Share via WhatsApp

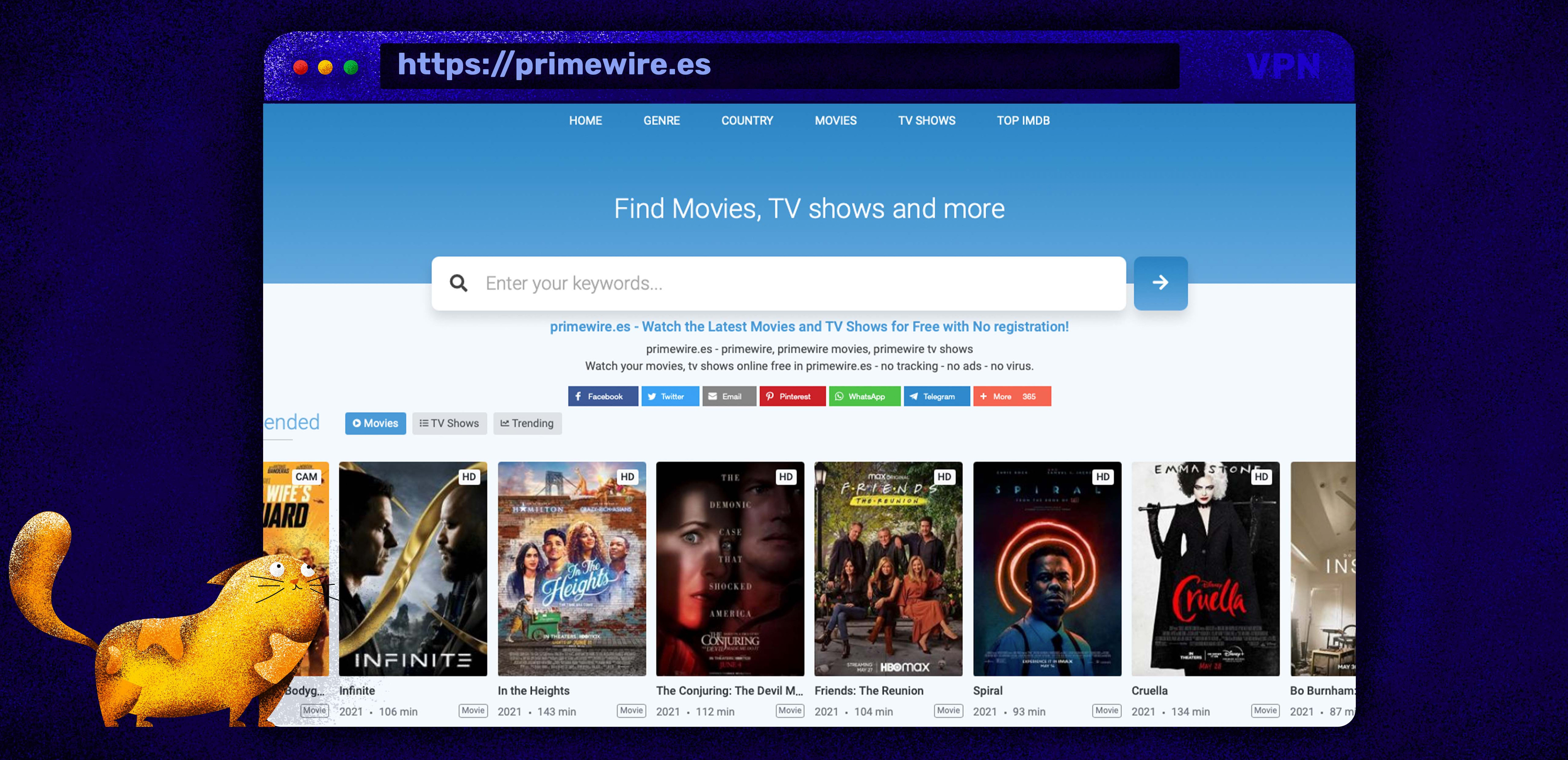tap(864, 396)
